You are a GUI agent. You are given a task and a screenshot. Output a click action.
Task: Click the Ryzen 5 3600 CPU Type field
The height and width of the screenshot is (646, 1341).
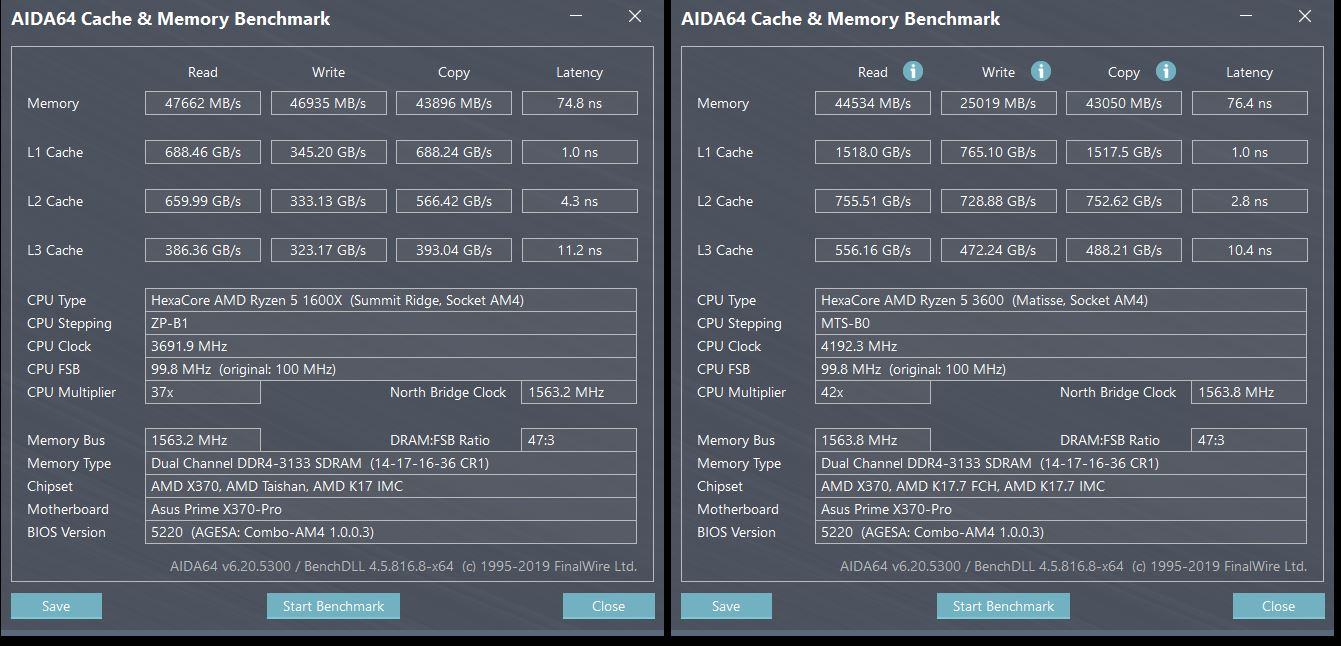pos(1061,300)
